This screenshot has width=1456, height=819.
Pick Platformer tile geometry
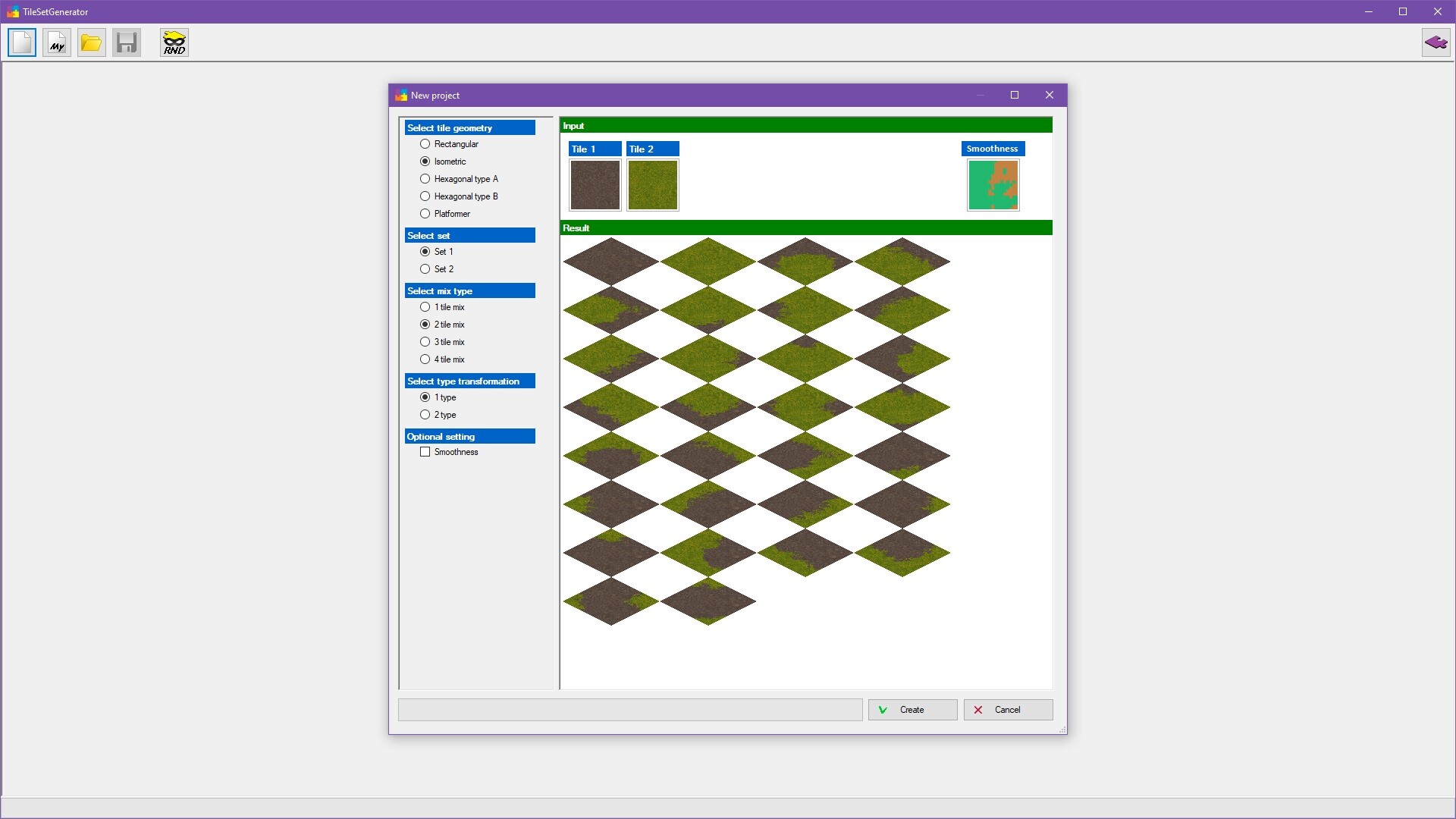425,213
